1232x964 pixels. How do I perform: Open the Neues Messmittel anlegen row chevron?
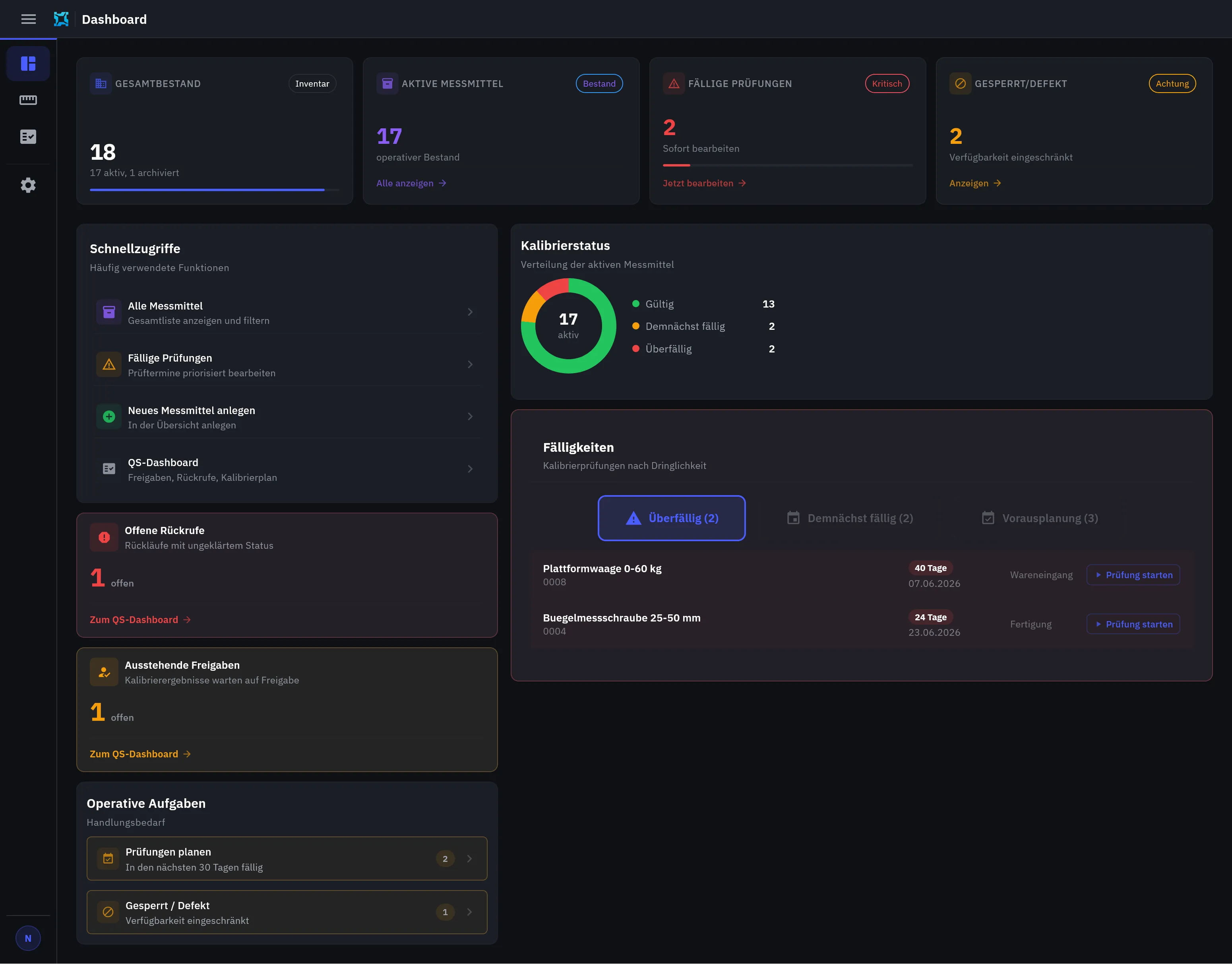470,416
